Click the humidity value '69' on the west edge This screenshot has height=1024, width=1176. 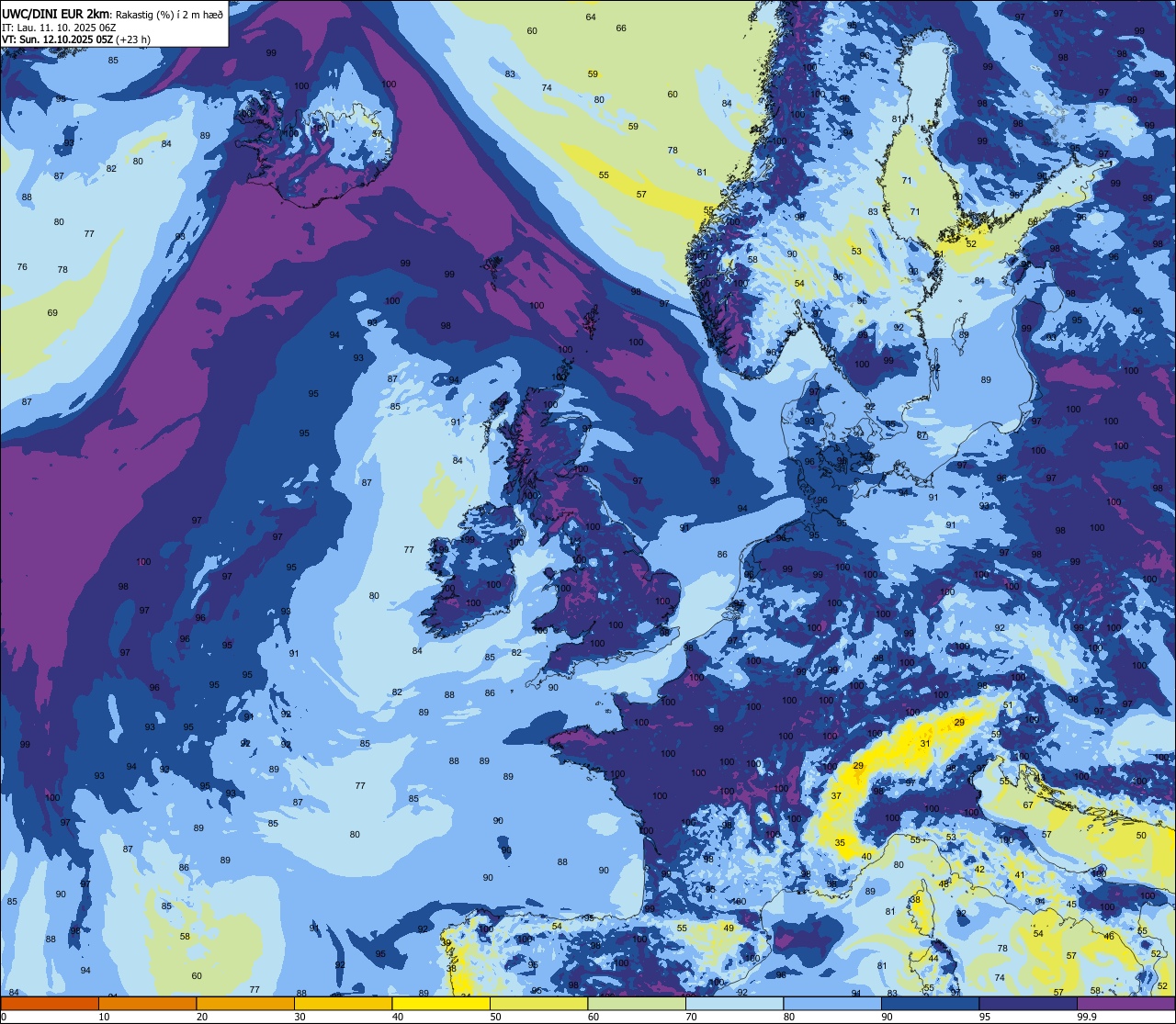tap(52, 313)
